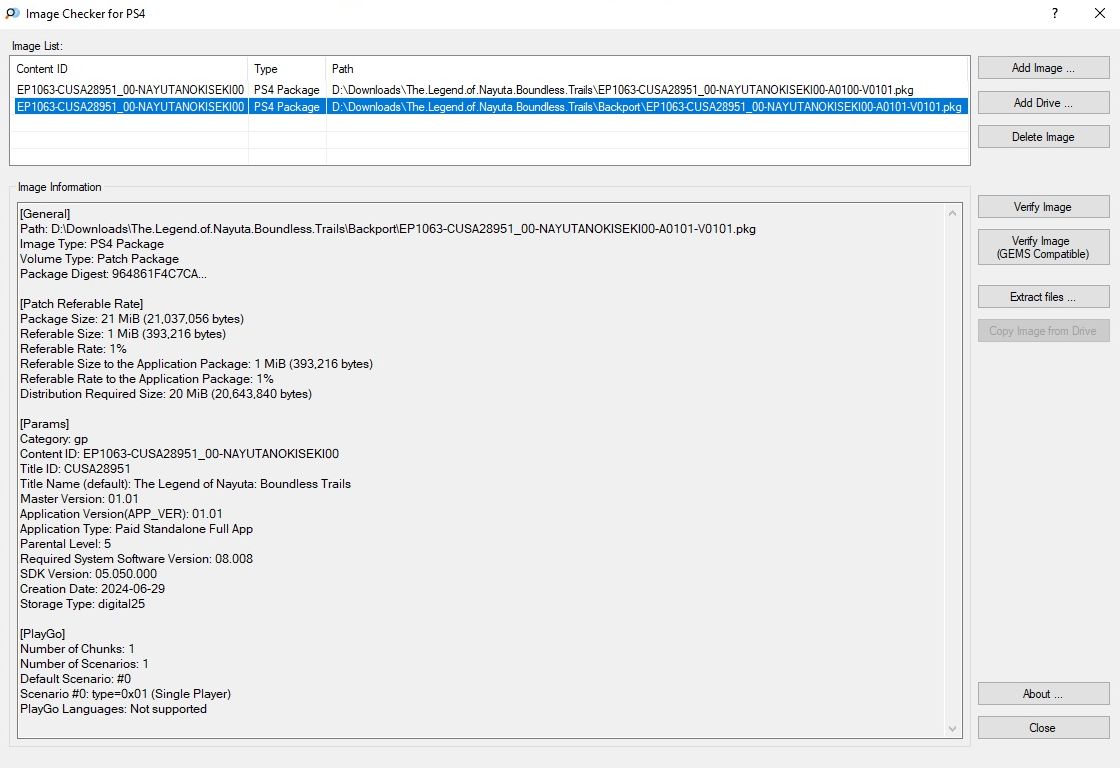Click the Referable Size to the Application Package line
The height and width of the screenshot is (768, 1120).
[196, 364]
